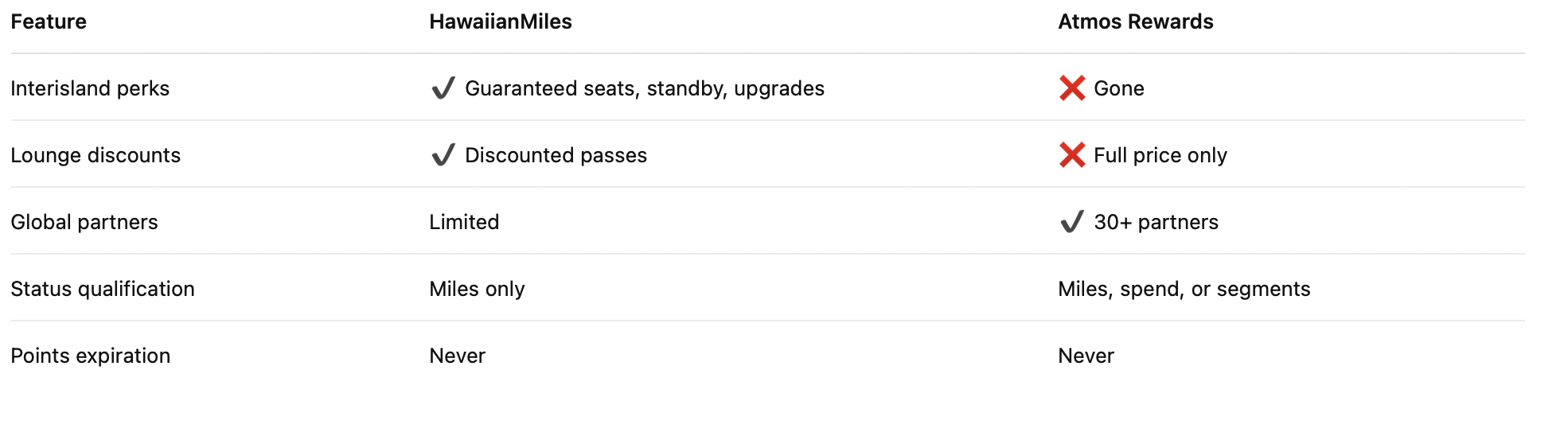
Task: Click the Discounted passes cell text
Action: click(556, 155)
